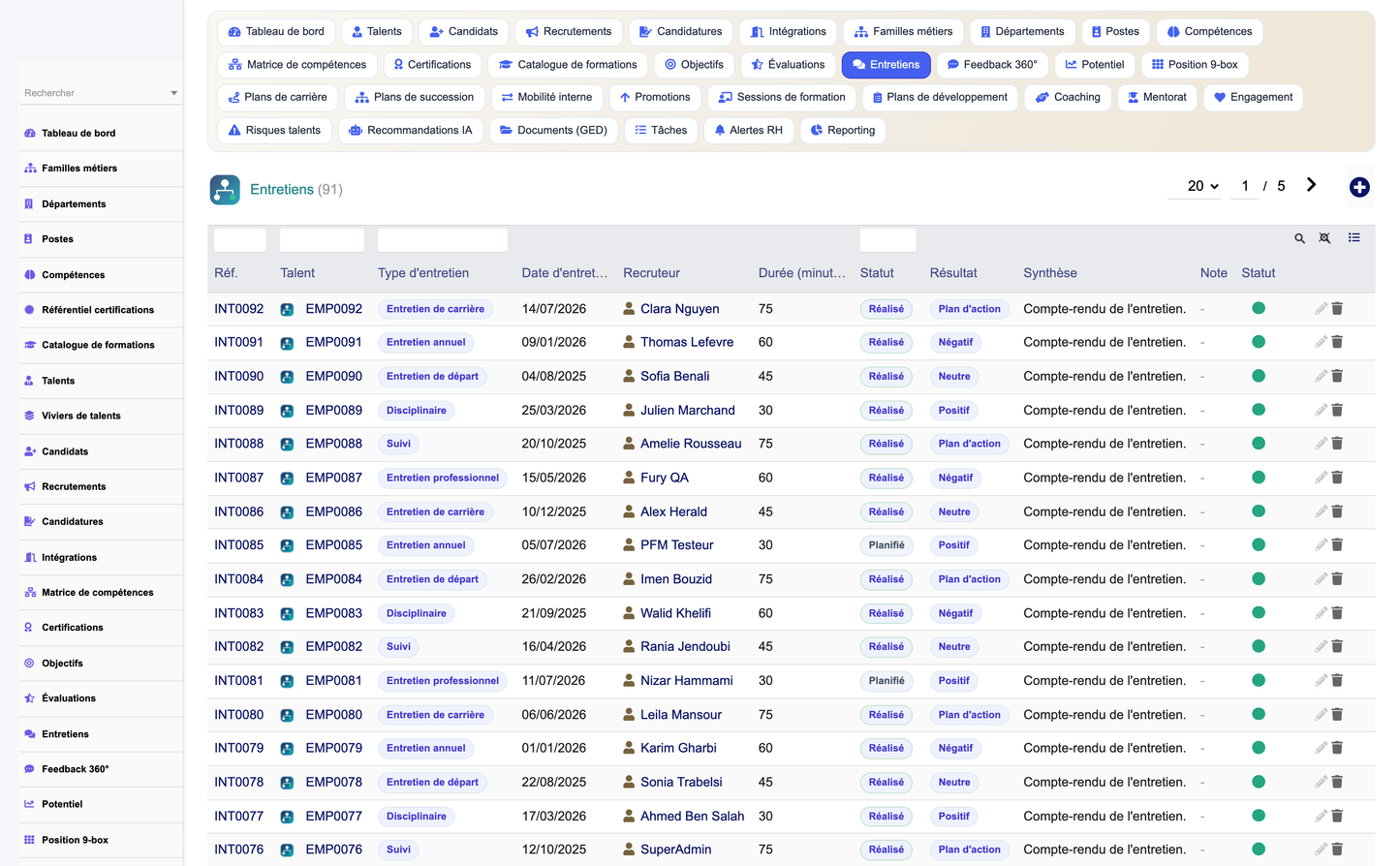
Task: Open Viviers de talents in sidebar
Action: [81, 416]
